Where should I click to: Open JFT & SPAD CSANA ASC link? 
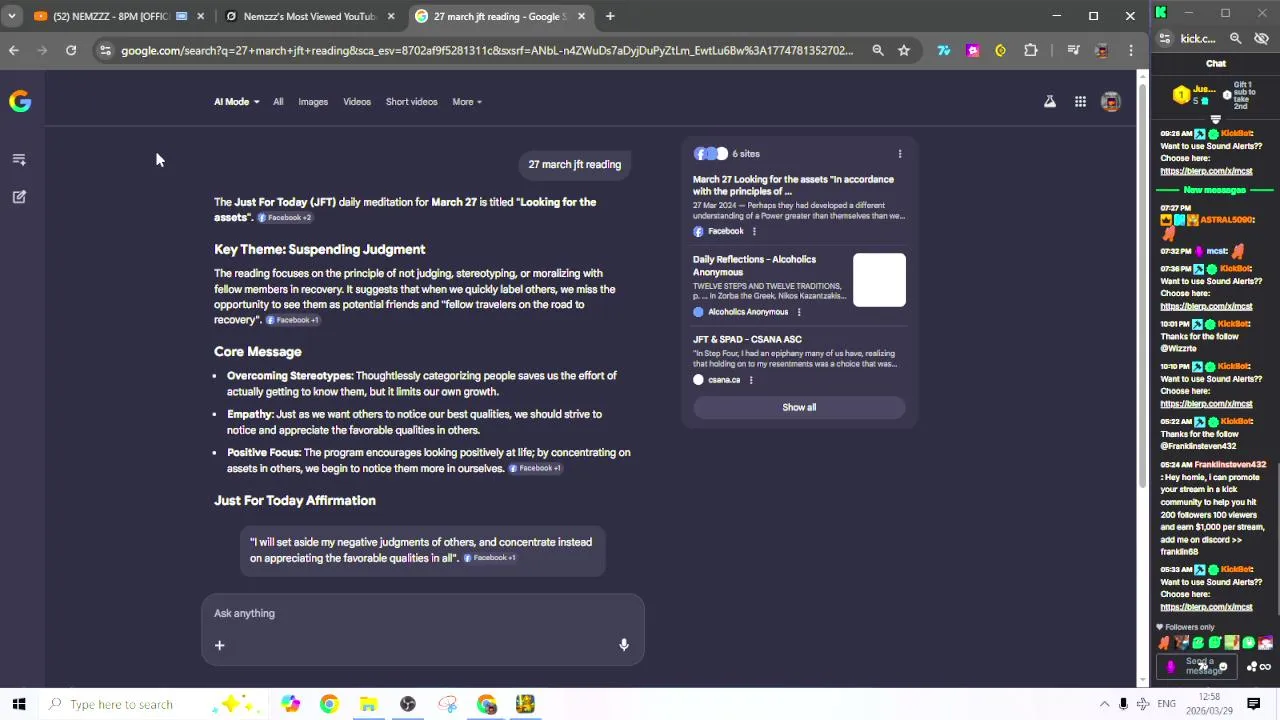coord(747,339)
